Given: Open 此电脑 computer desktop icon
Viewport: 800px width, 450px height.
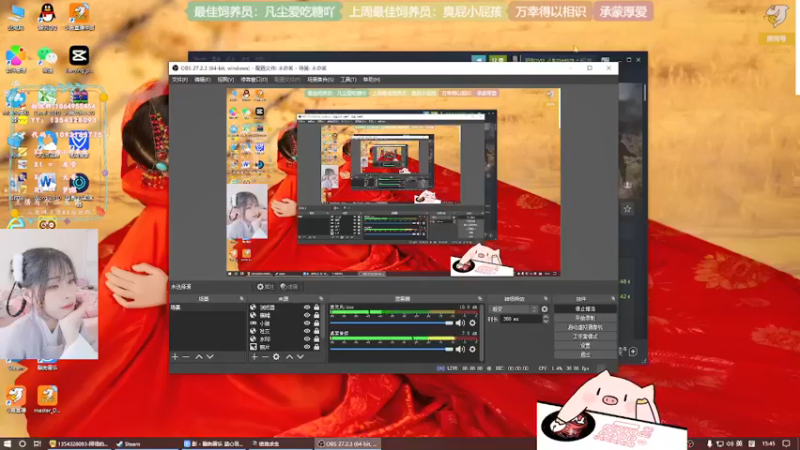Looking at the screenshot, I should (16, 15).
